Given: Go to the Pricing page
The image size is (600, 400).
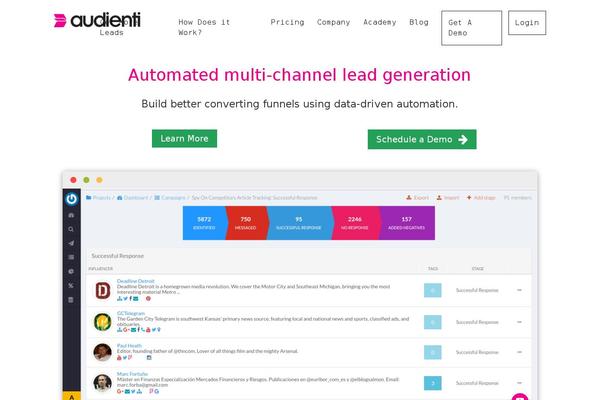Looking at the screenshot, I should click(287, 22).
